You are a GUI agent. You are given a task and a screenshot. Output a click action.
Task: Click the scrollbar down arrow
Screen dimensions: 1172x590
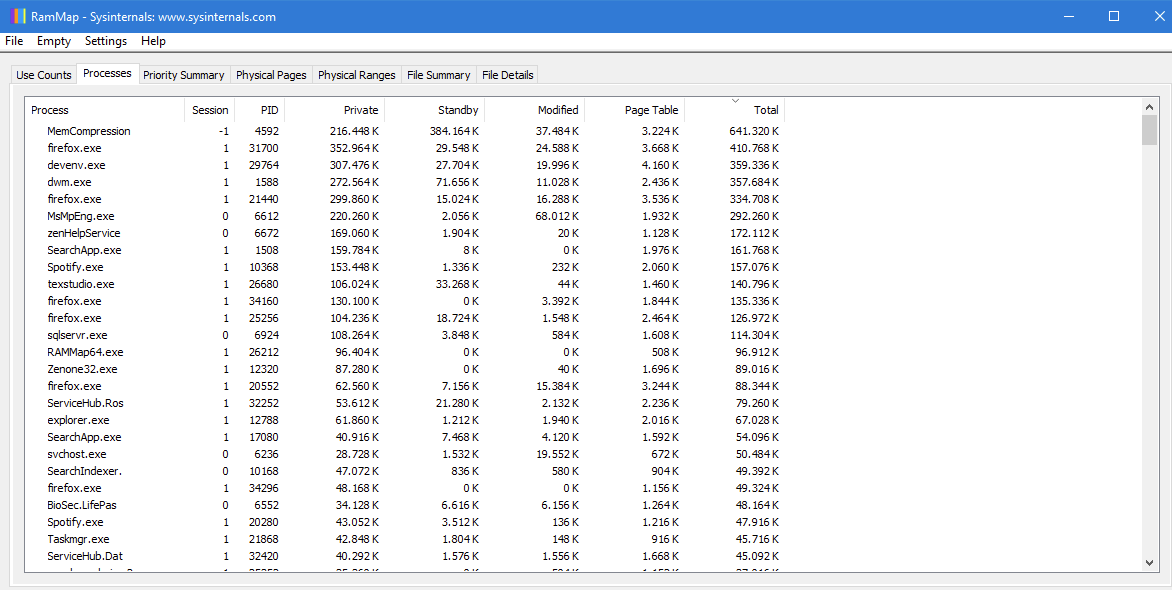(x=1150, y=563)
